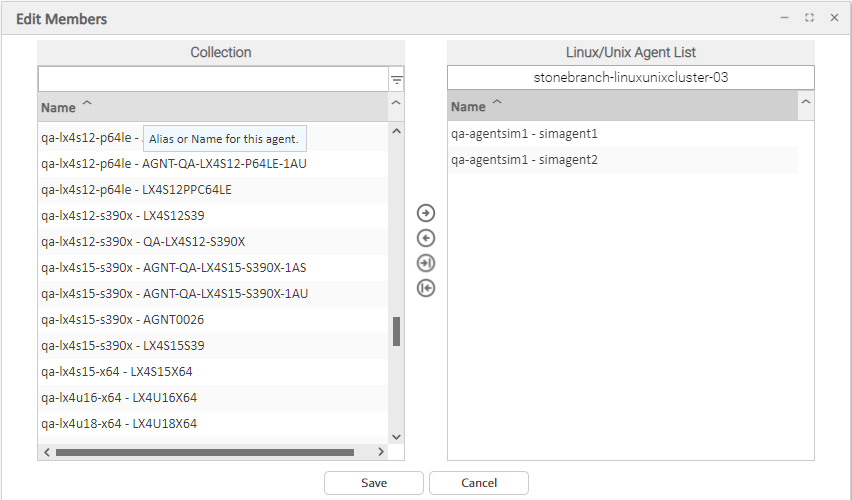Click the Collection filter text field
852x500 pixels.
click(x=212, y=79)
